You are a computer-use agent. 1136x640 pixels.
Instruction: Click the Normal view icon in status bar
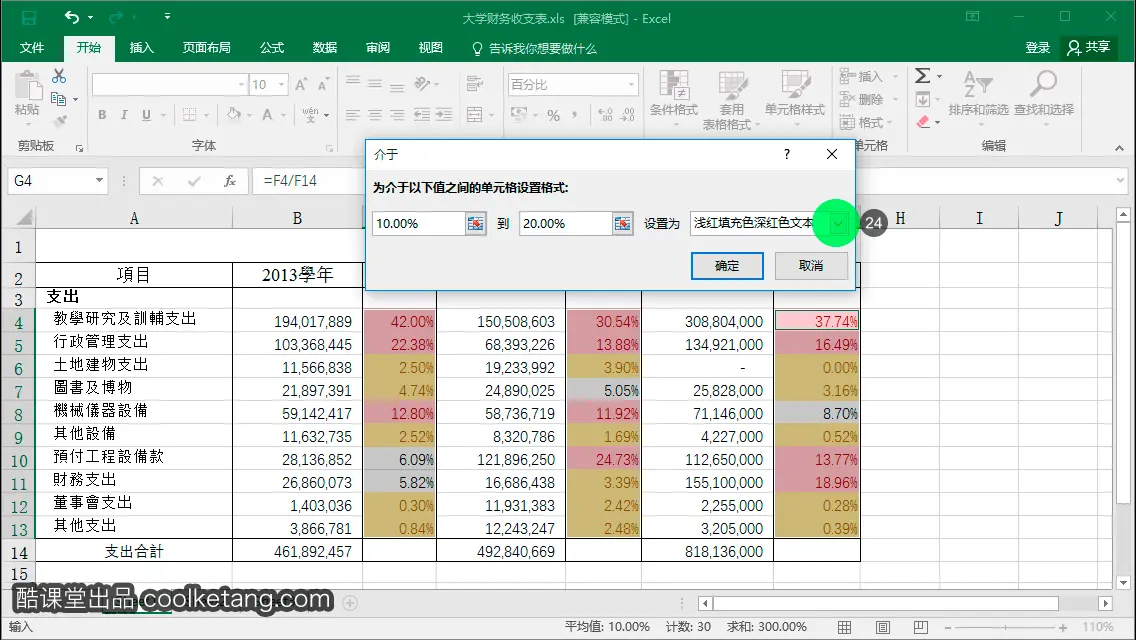tap(844, 627)
